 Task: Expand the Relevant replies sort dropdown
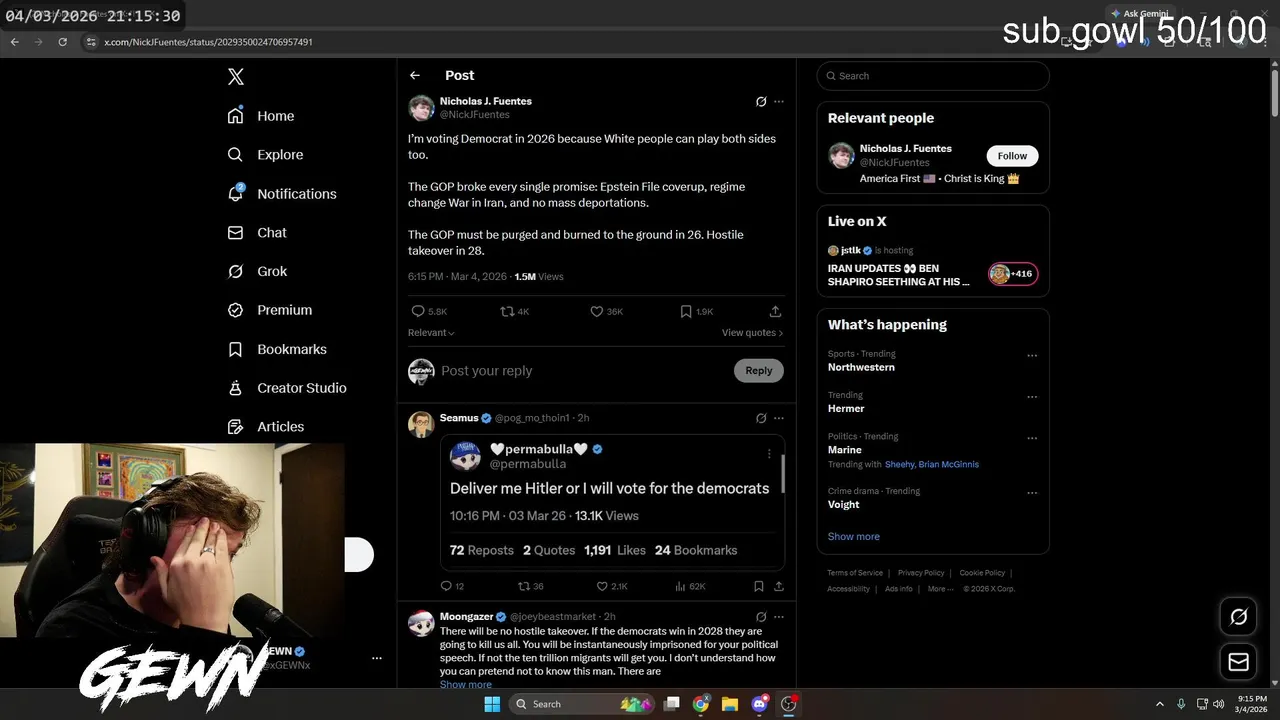point(431,333)
